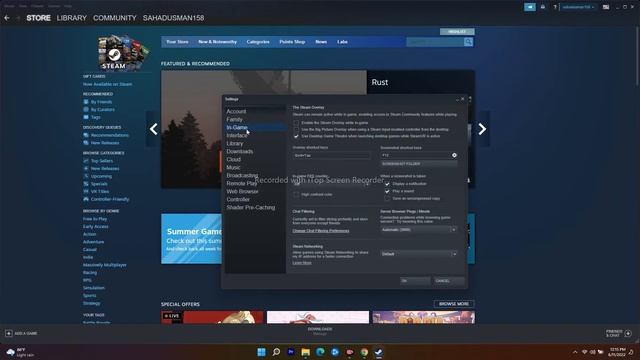
Task: Toggle High contrast color checkbox
Action: pos(296,194)
